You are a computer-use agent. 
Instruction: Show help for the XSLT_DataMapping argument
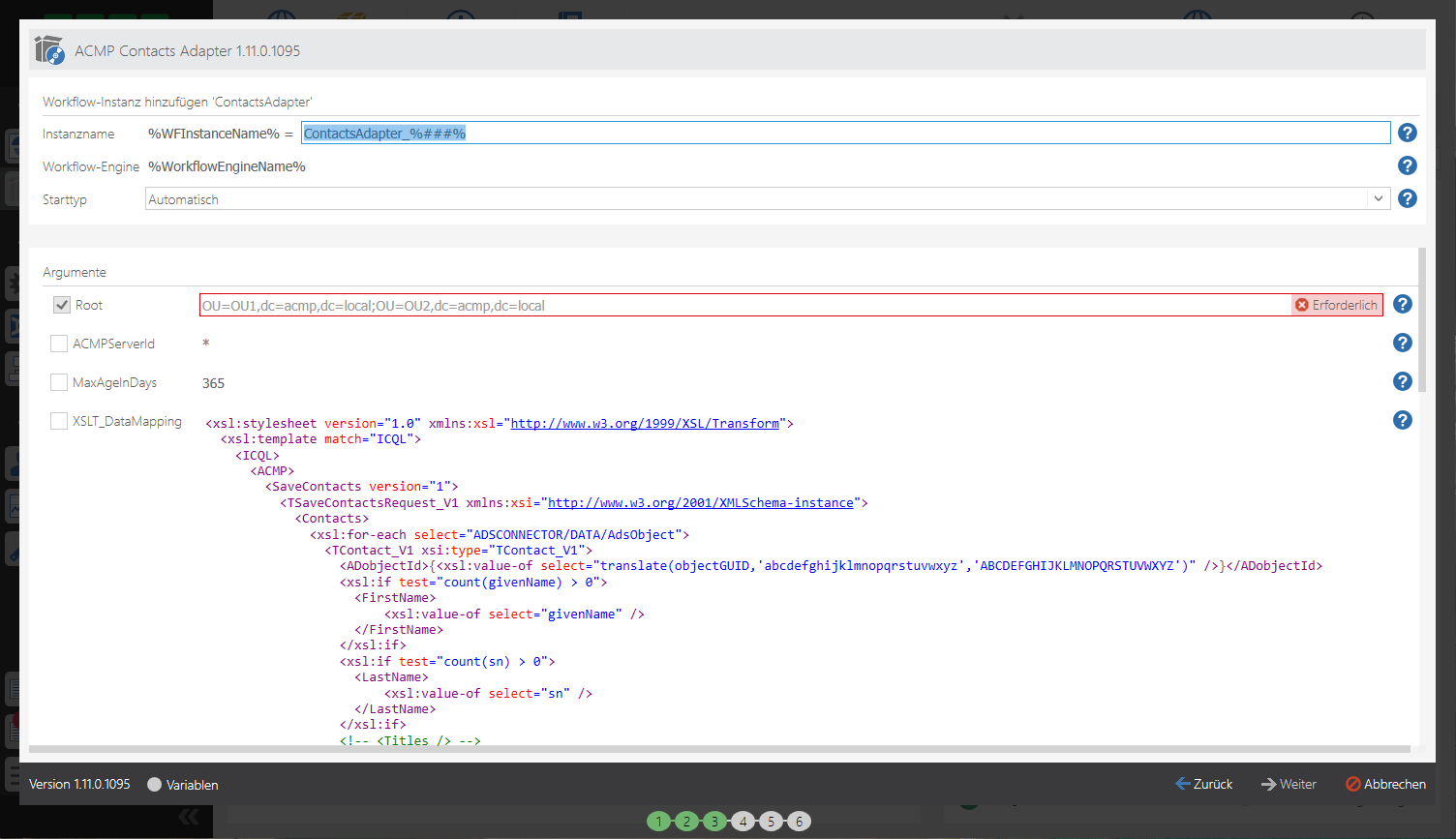1403,420
